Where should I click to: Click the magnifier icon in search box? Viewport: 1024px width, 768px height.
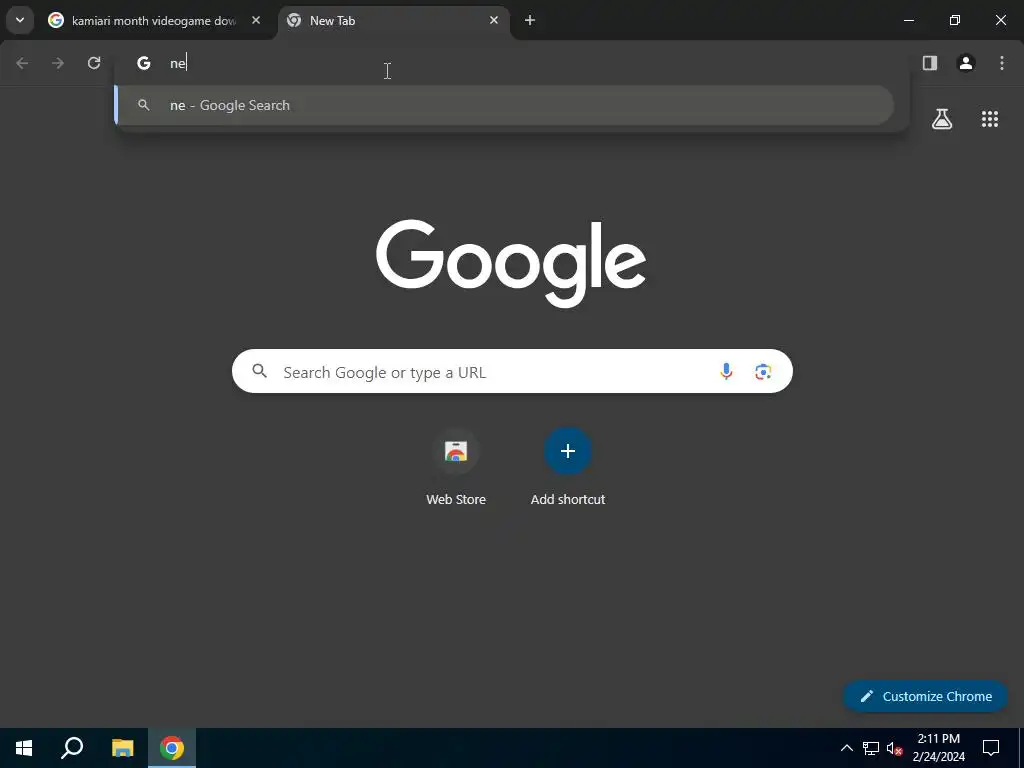pos(259,372)
